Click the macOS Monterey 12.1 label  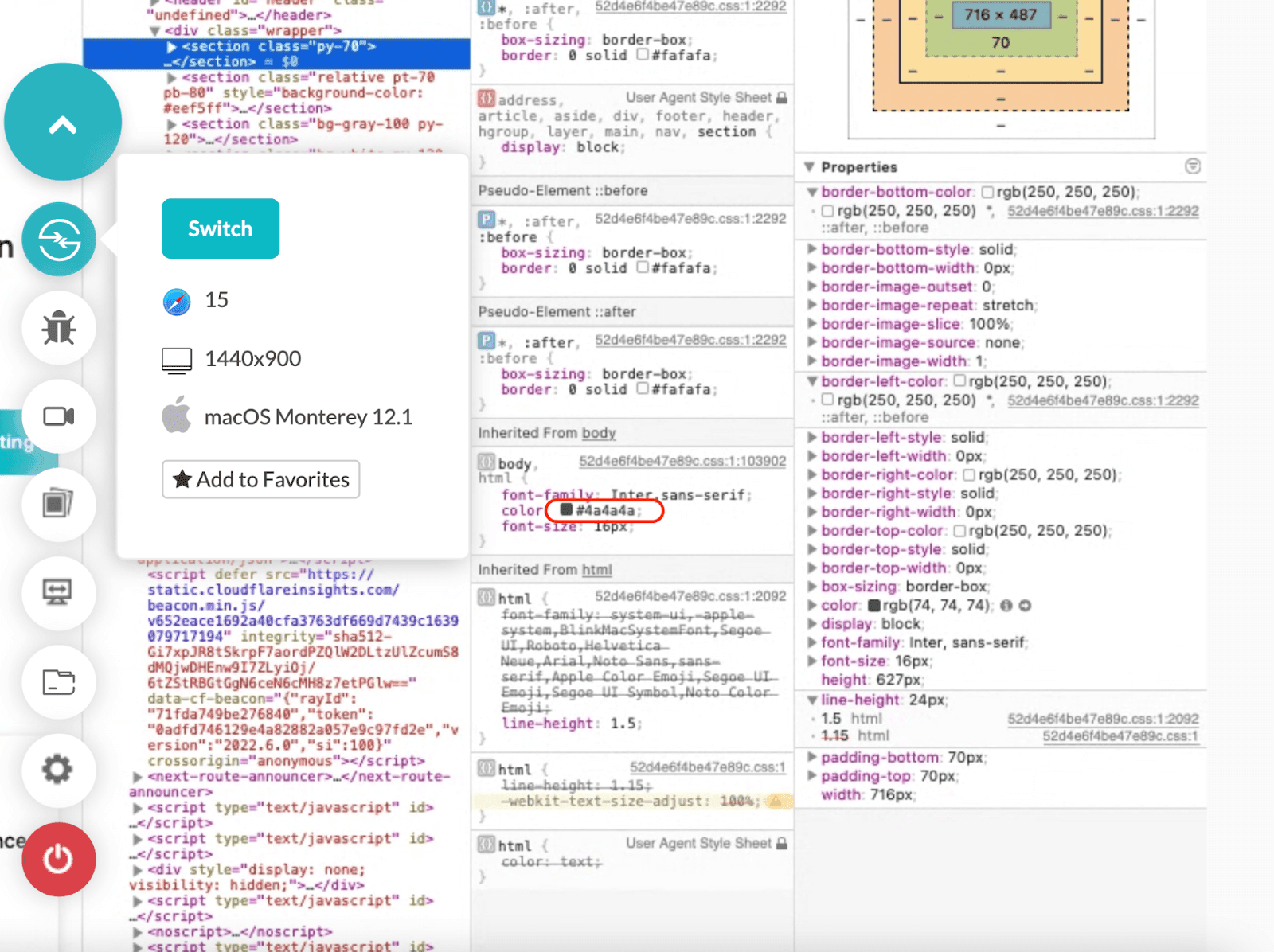click(308, 417)
